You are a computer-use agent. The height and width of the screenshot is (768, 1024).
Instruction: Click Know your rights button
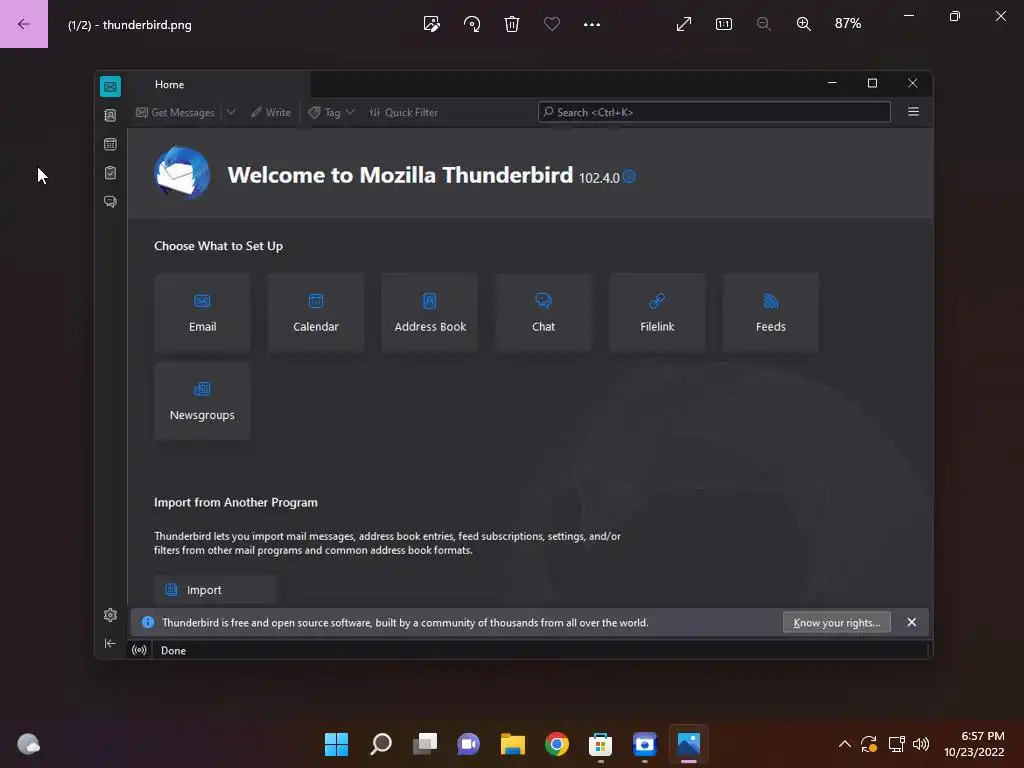point(837,623)
